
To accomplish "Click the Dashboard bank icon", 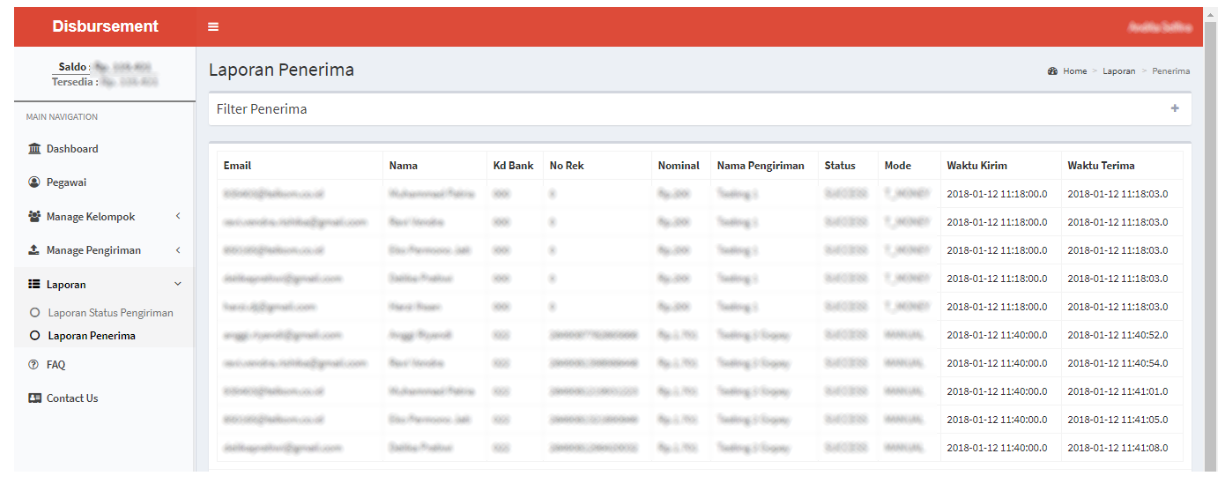I will click(x=35, y=149).
